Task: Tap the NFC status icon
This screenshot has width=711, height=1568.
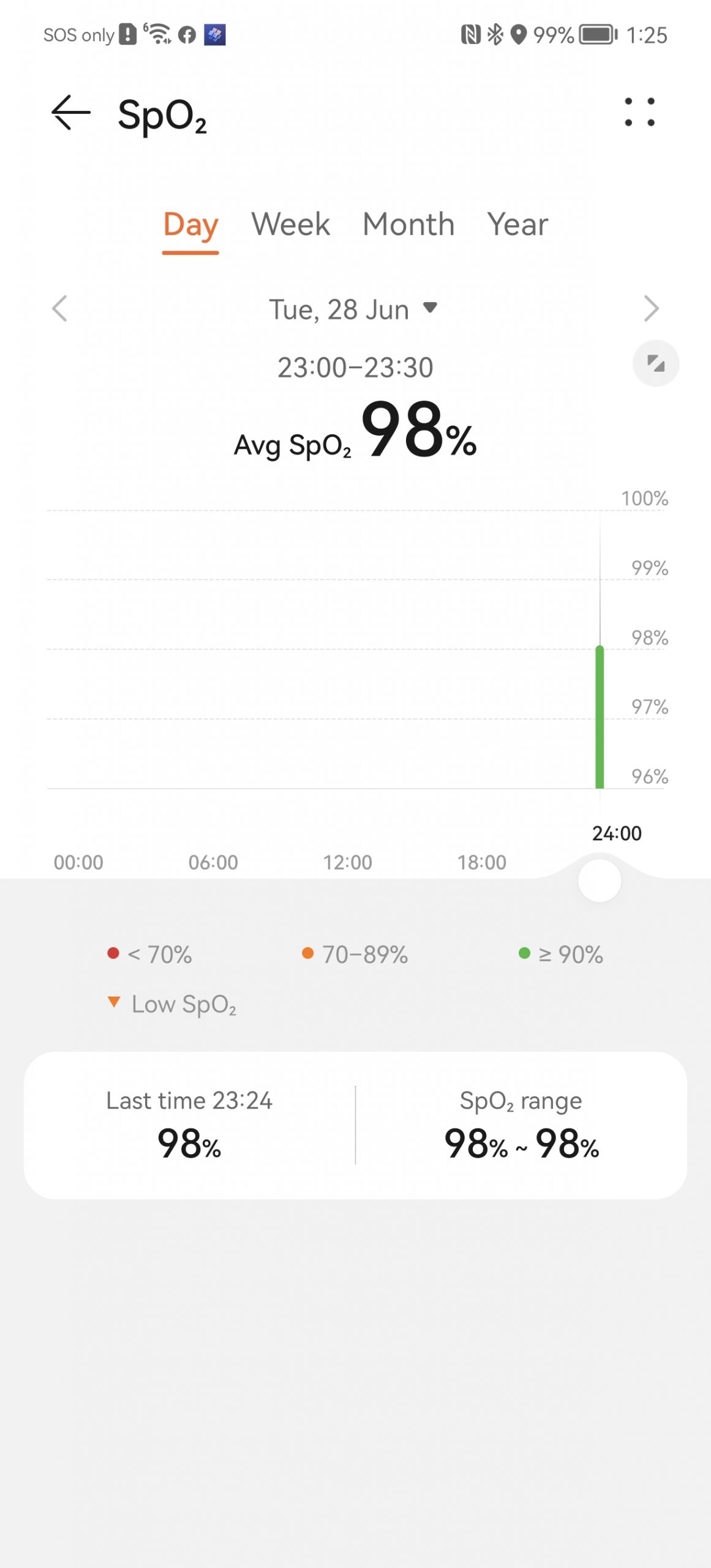Action: point(470,34)
